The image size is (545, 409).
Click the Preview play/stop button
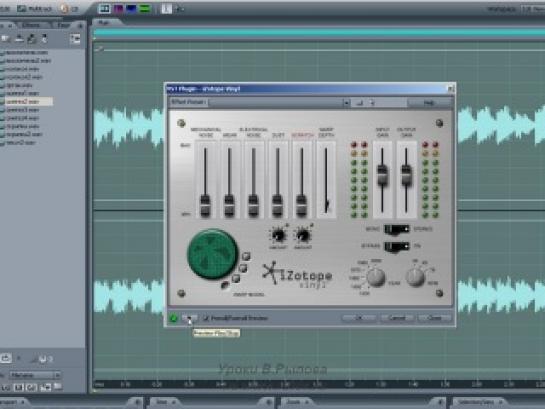(189, 318)
